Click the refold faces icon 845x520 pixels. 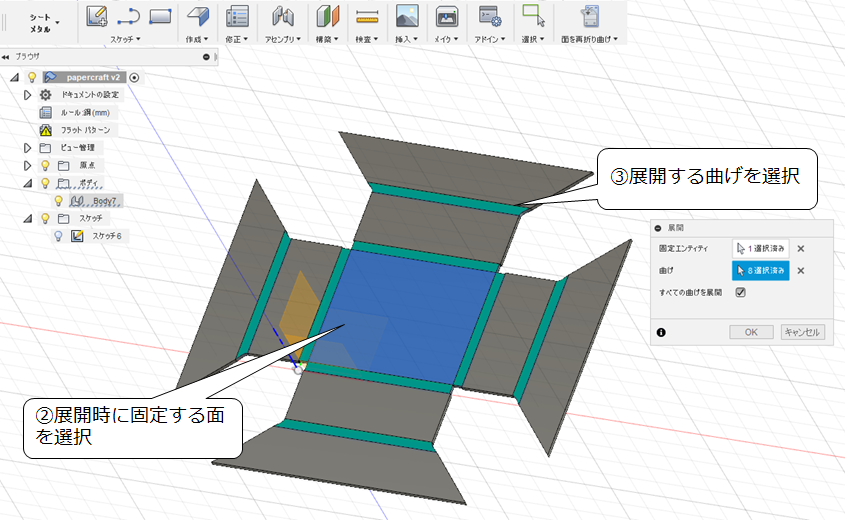[590, 16]
